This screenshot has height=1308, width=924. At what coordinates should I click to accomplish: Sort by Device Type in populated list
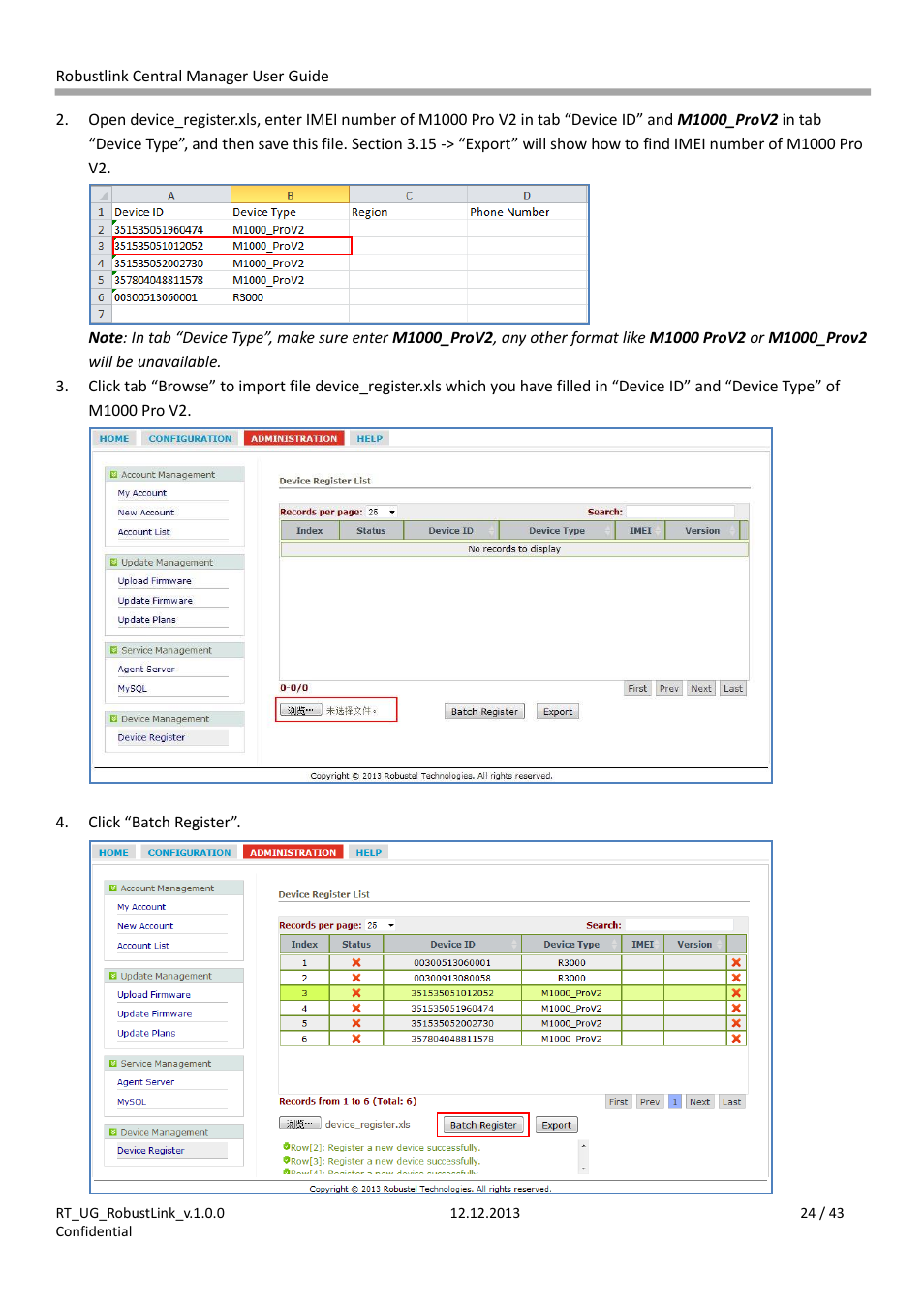click(571, 944)
